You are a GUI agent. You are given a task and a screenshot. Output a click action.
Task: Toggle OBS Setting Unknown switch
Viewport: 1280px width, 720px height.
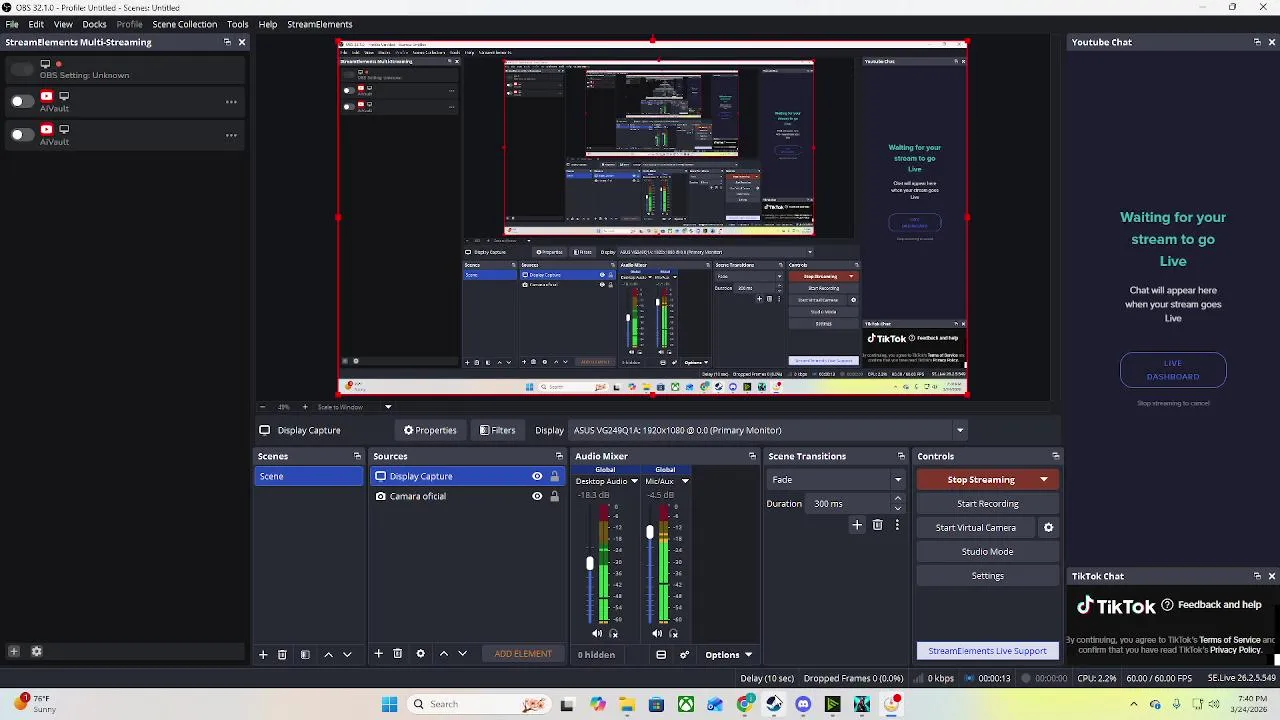20,69
